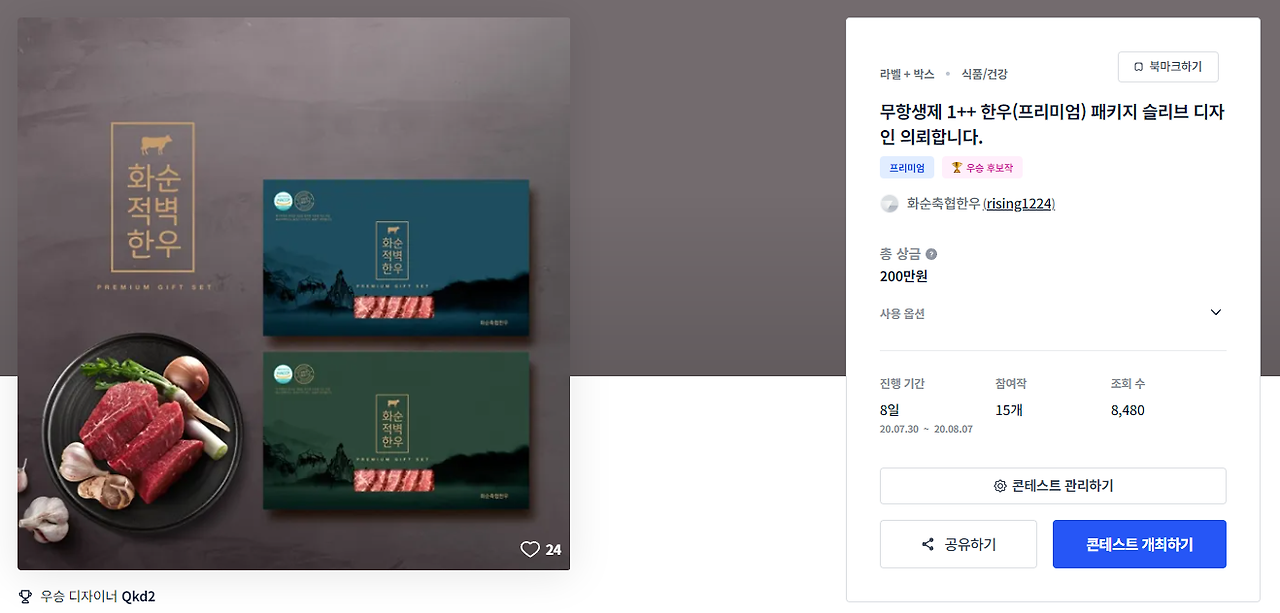Like the design with the heart icon
The image size is (1280, 613).
click(530, 549)
